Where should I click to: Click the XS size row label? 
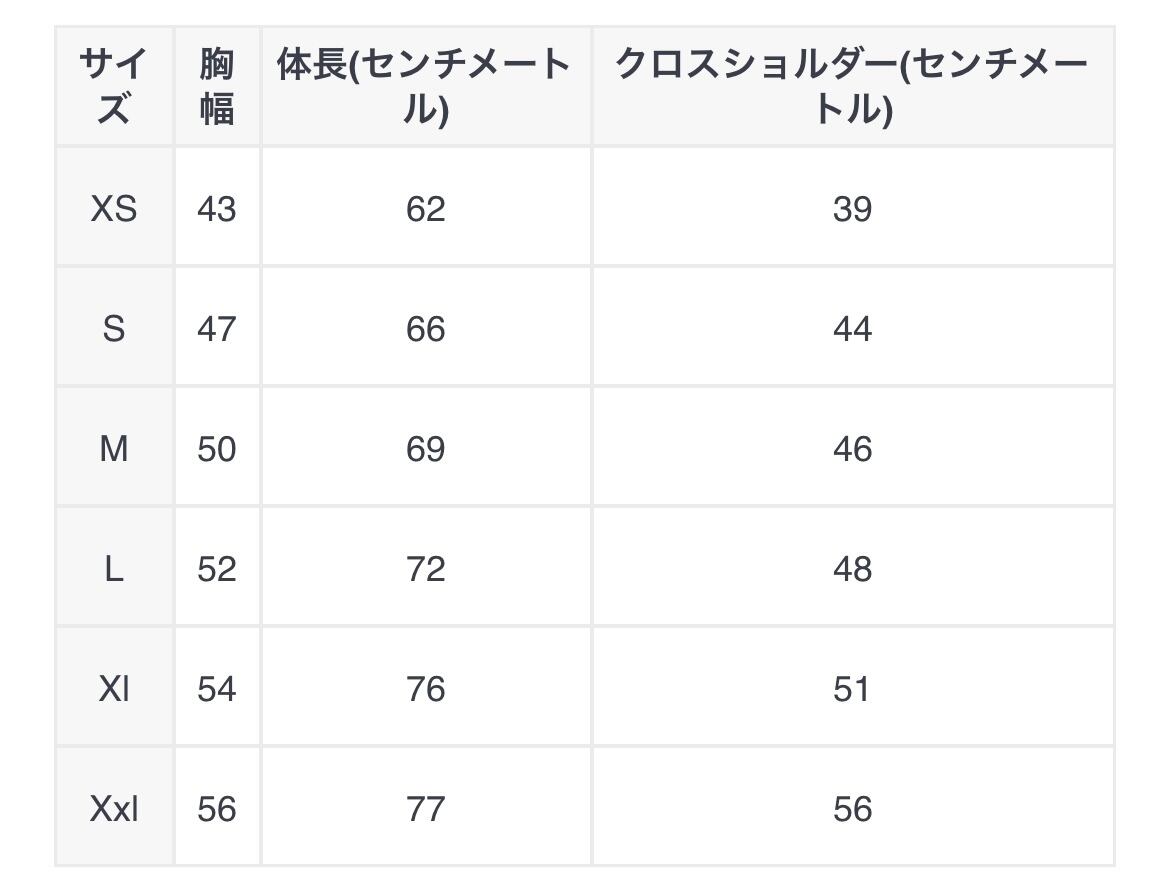pyautogui.click(x=114, y=209)
